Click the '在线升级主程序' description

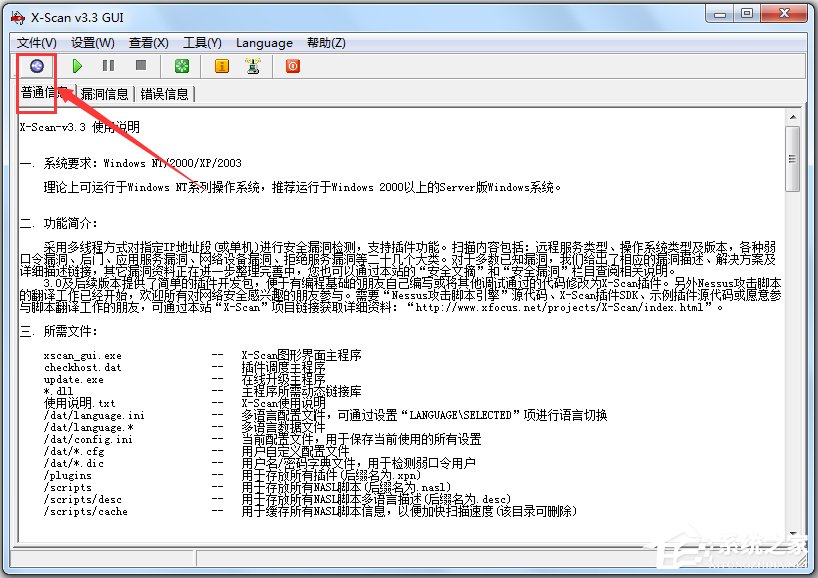pyautogui.click(x=283, y=380)
